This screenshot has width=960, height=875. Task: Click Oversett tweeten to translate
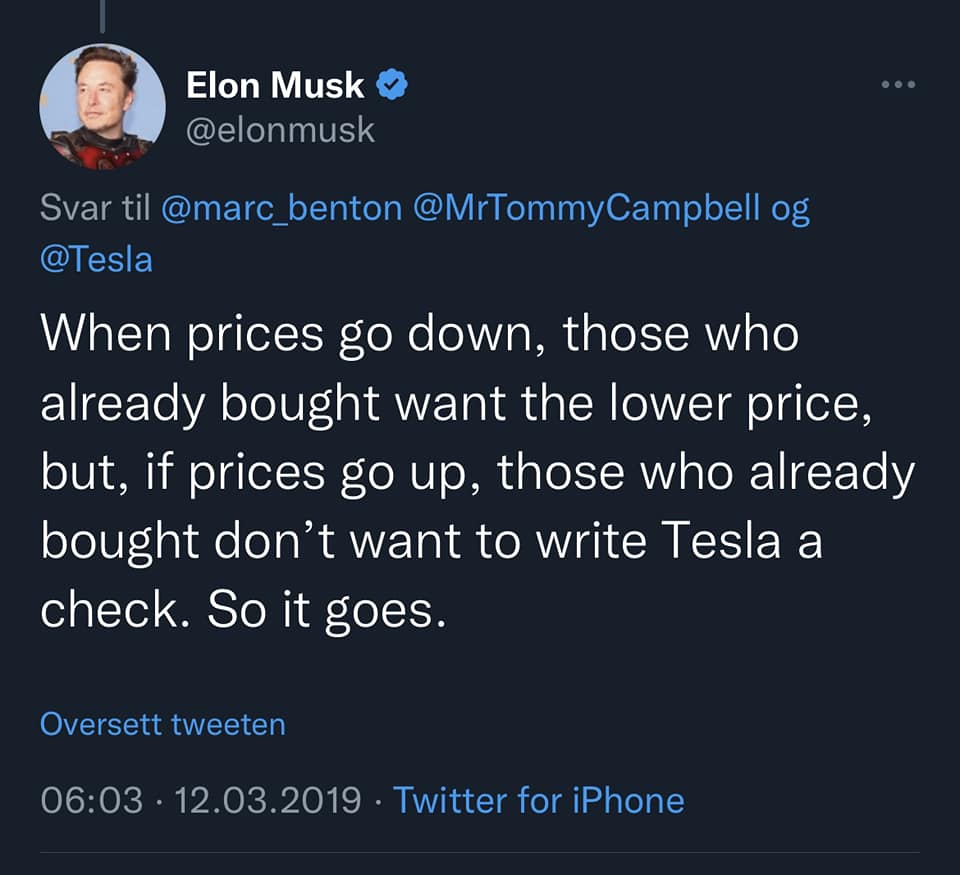pos(163,724)
